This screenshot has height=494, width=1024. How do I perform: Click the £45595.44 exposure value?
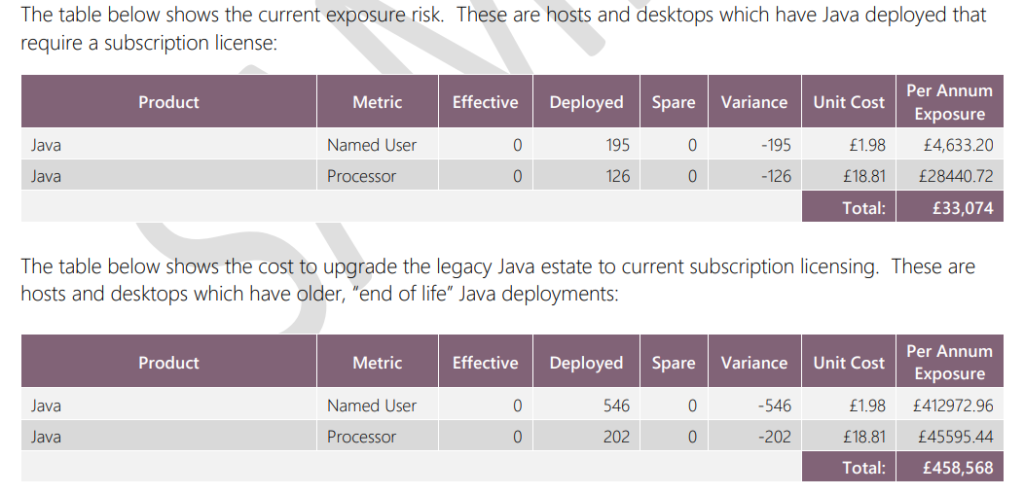(x=955, y=437)
